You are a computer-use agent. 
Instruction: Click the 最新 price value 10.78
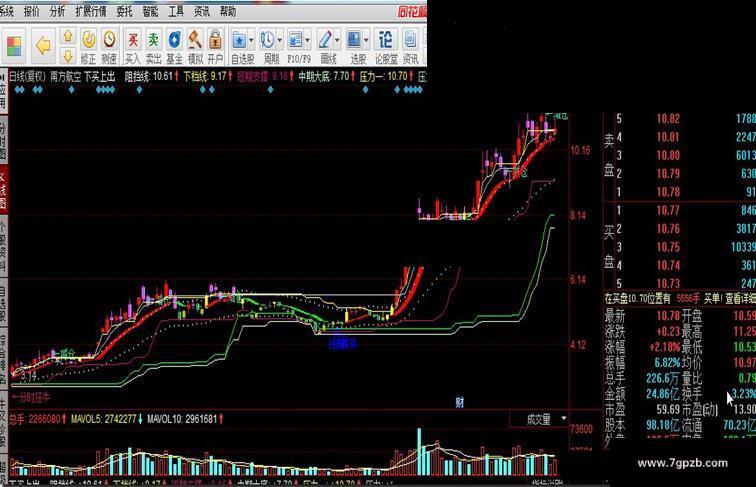tap(667, 316)
